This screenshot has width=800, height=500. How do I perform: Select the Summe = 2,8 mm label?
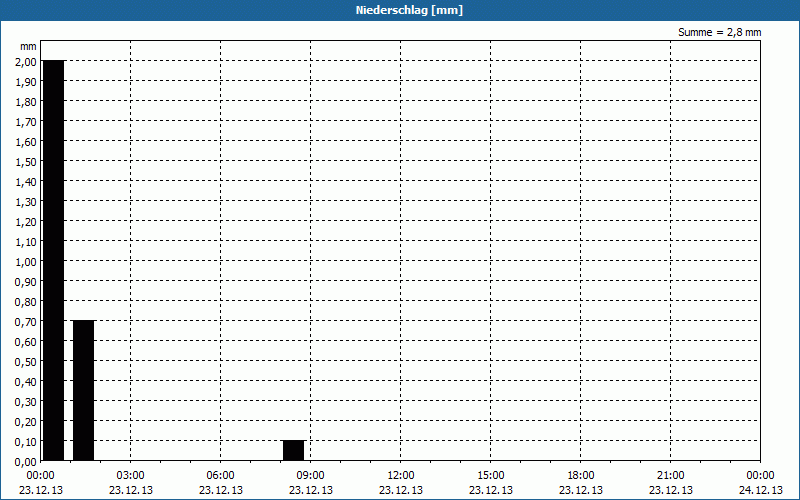(719, 32)
